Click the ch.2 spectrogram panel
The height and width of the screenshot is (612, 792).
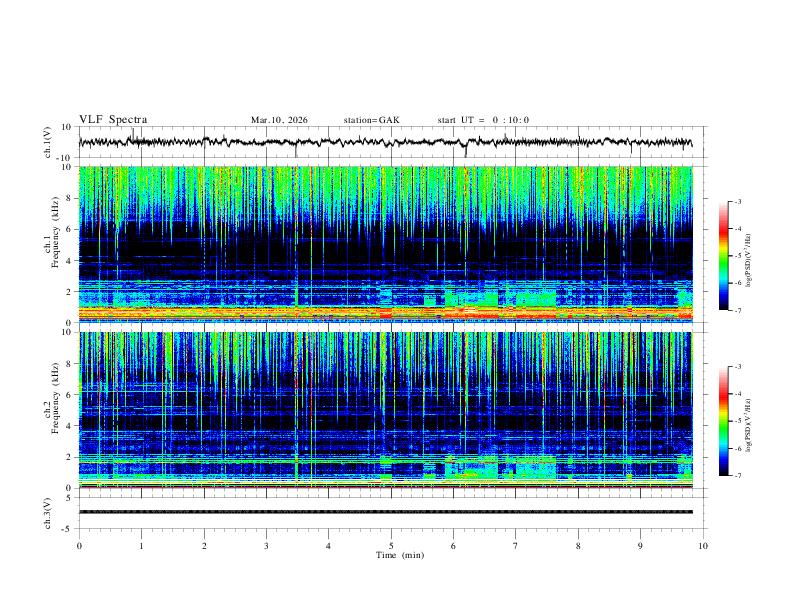[385, 410]
